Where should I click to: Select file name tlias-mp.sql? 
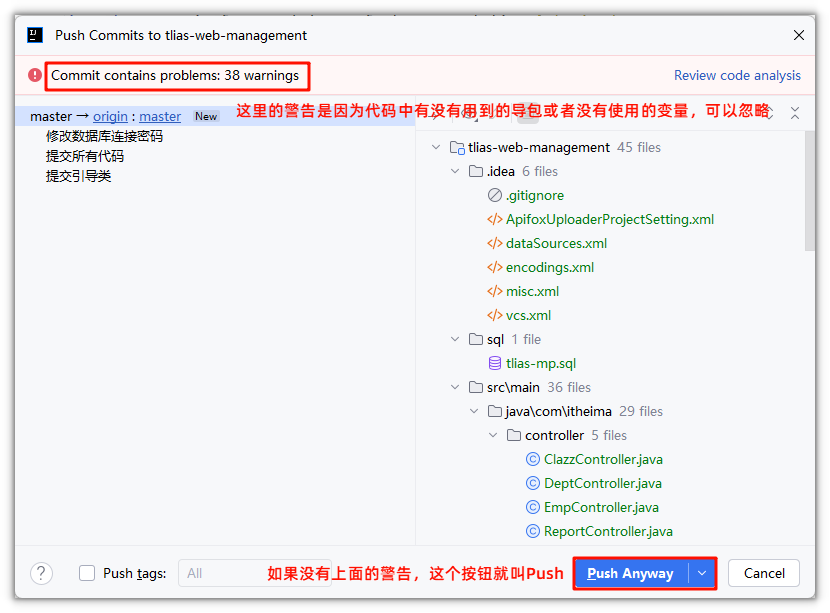[x=541, y=363]
